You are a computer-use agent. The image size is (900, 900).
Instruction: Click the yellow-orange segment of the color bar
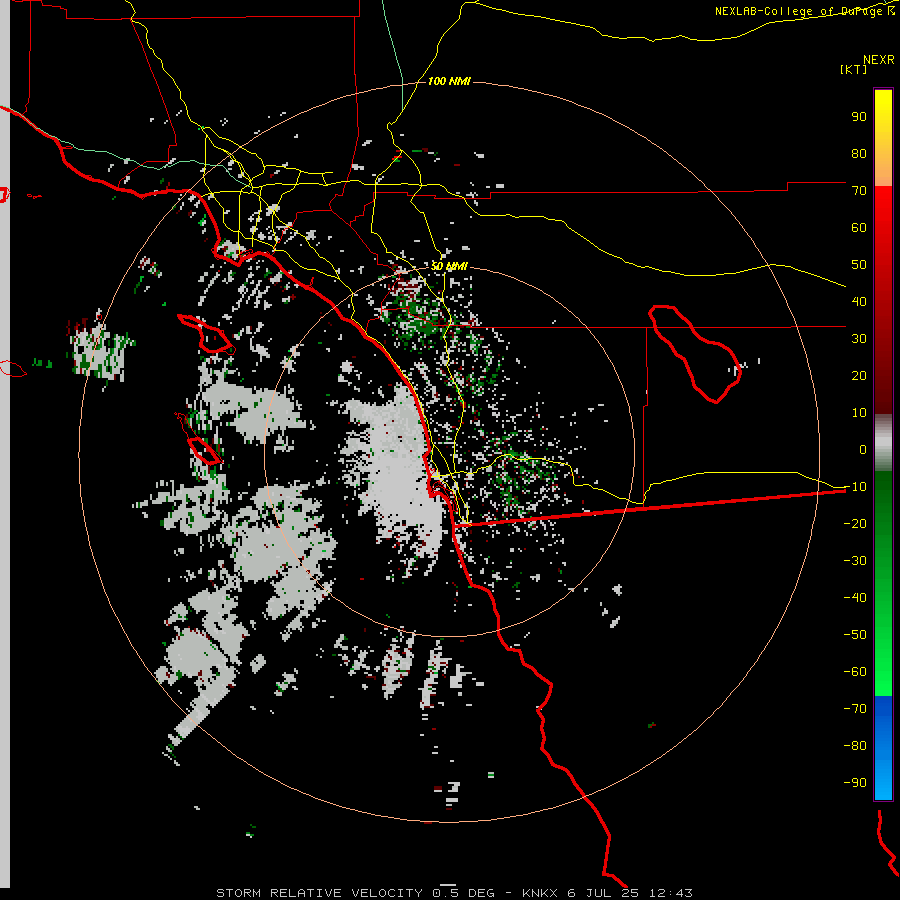click(x=883, y=138)
